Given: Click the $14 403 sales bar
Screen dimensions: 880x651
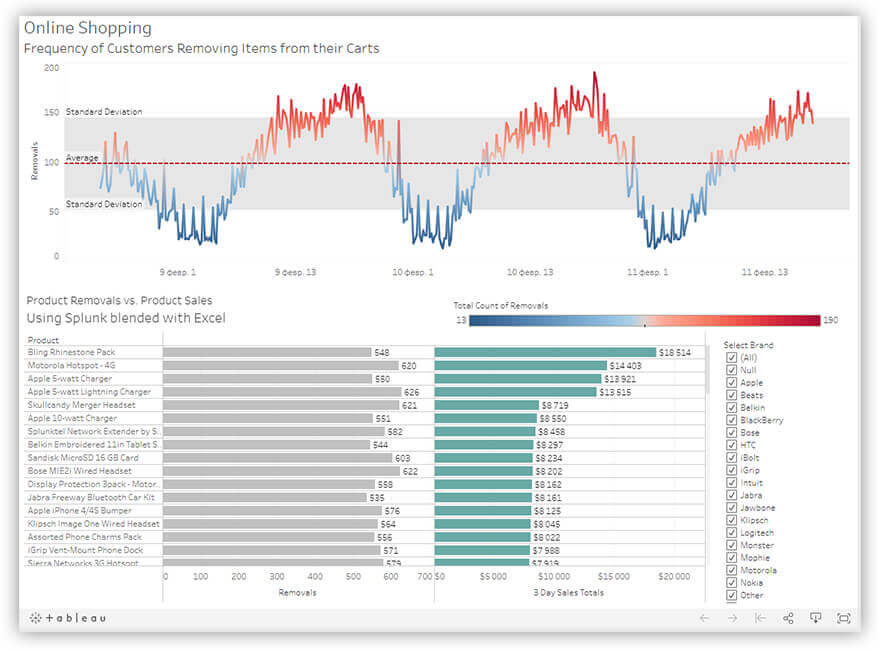Looking at the screenshot, I should pyautogui.click(x=521, y=365).
